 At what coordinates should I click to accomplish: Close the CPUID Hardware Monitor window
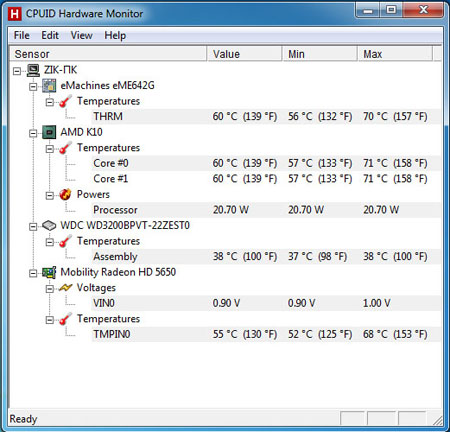(423, 10)
